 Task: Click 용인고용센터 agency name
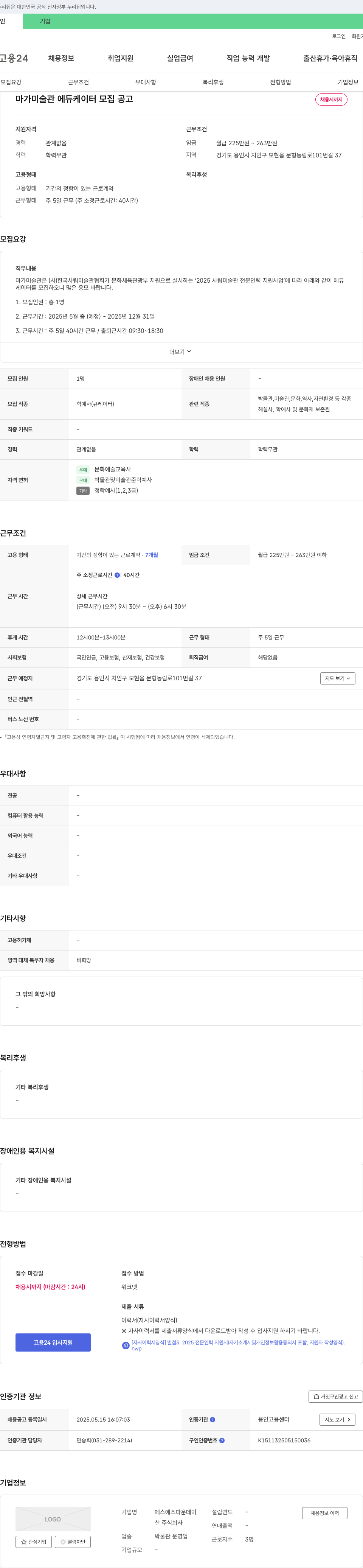pyautogui.click(x=274, y=1419)
